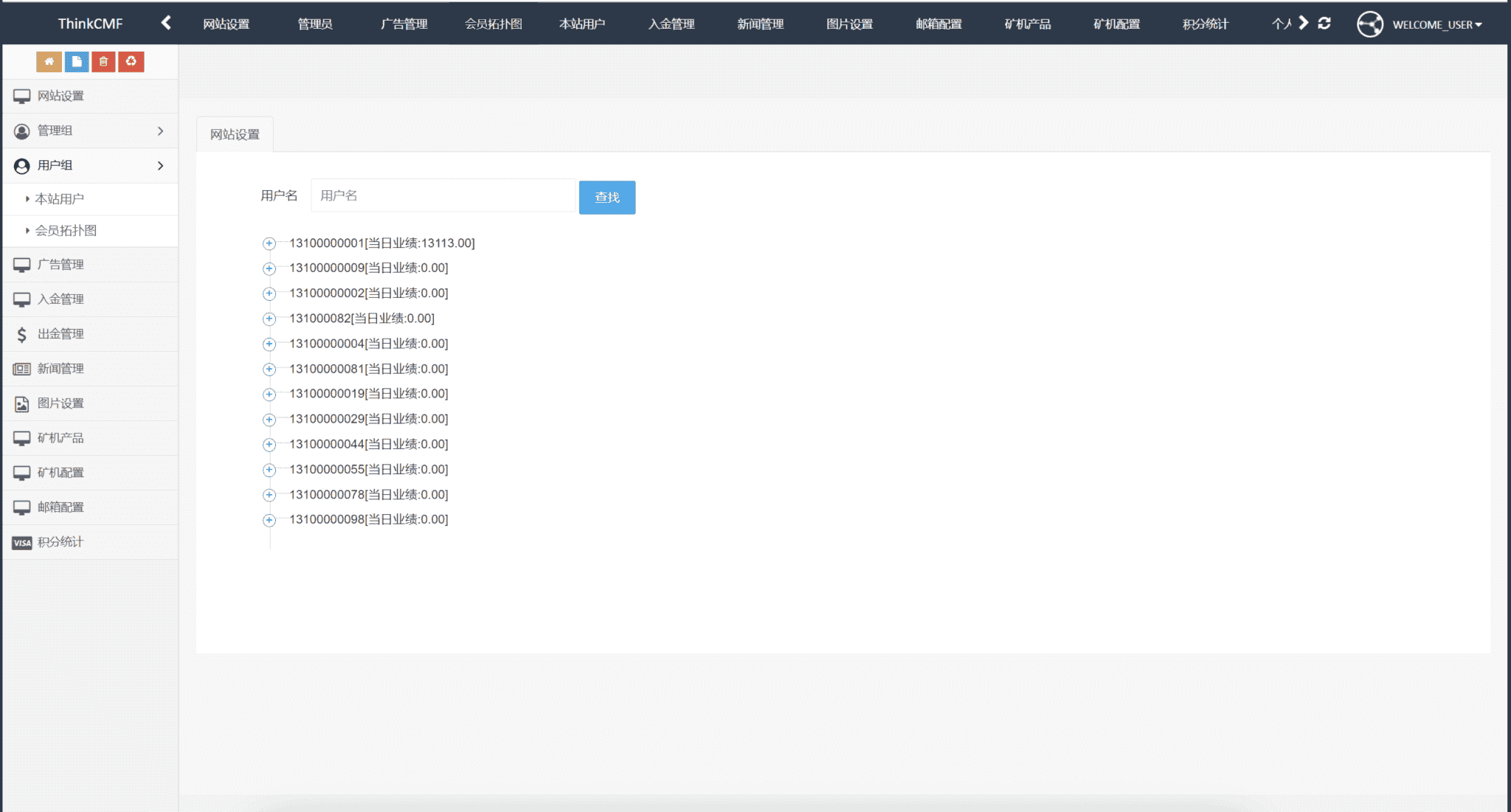Expand tree node 13100000009
Viewport: 1511px width, 812px height.
tap(269, 268)
